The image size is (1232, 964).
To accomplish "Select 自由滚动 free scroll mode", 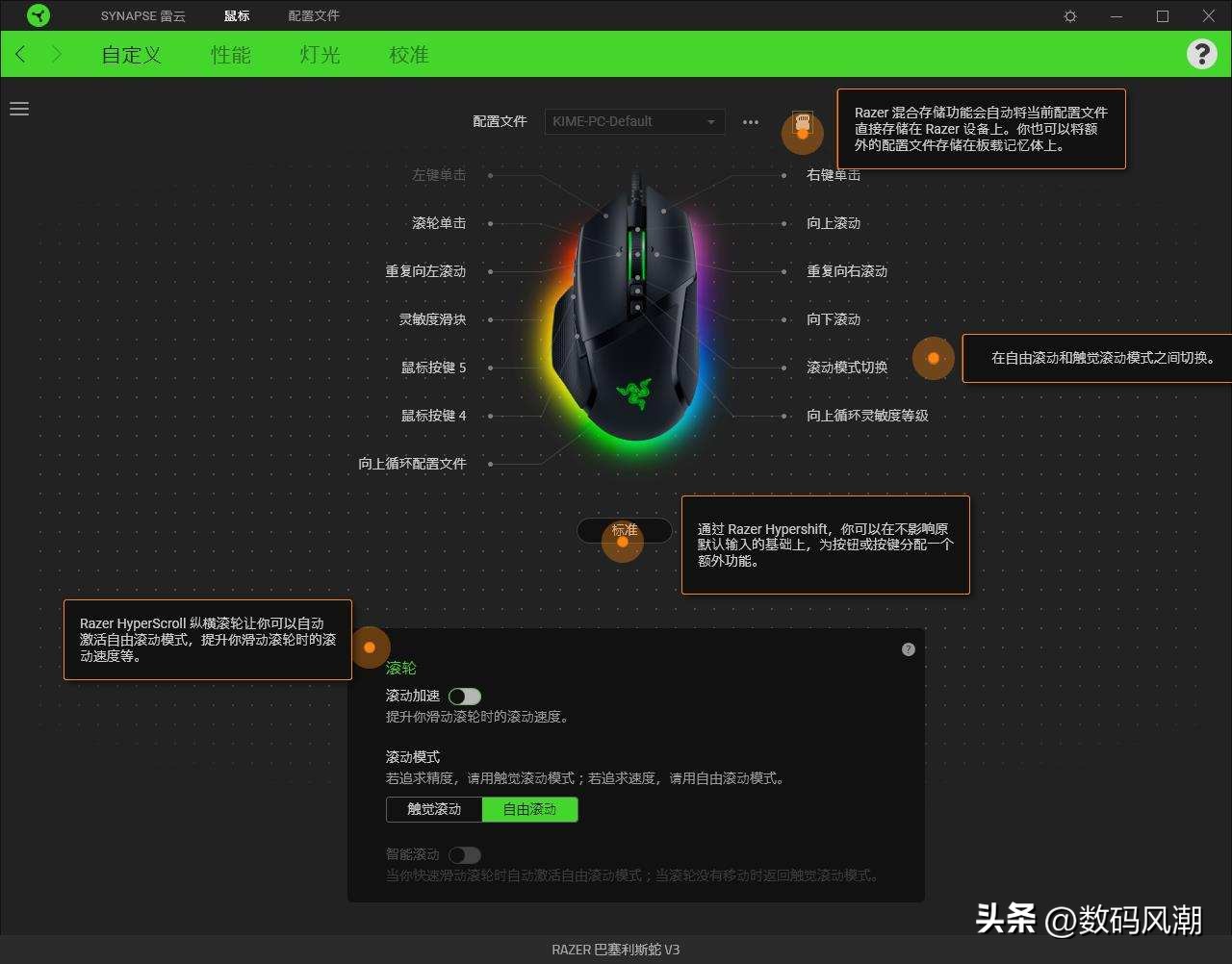I will 528,809.
